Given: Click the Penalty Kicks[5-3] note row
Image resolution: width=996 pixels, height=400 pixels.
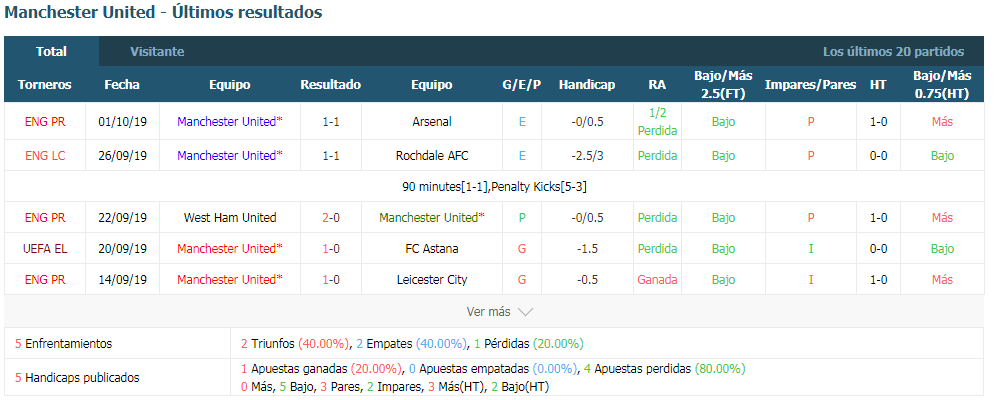Looking at the screenshot, I should 494,187.
